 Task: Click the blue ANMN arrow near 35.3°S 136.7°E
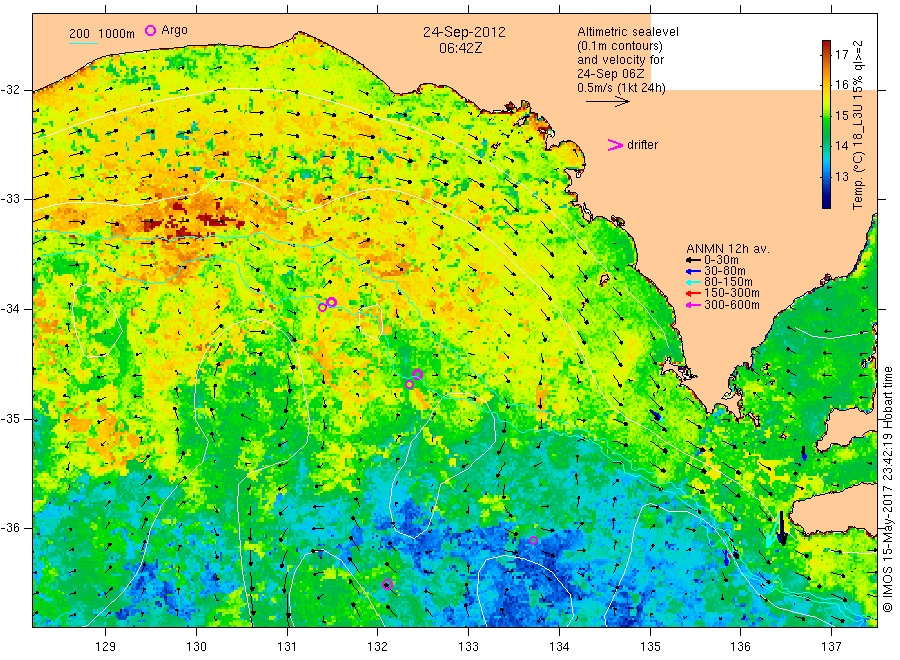(804, 453)
